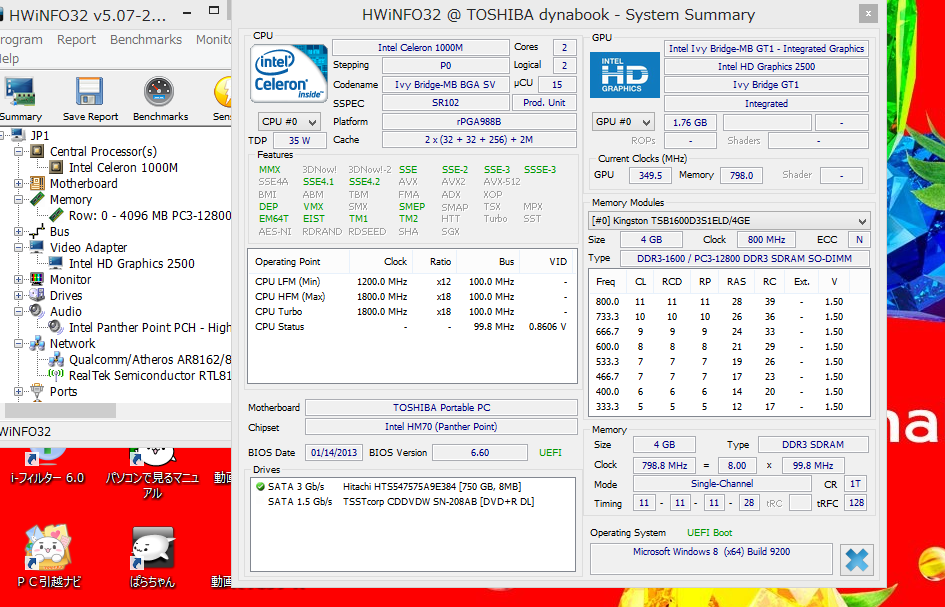This screenshot has width=945, height=607.
Task: Open the Benchmarks menu
Action: (x=146, y=40)
